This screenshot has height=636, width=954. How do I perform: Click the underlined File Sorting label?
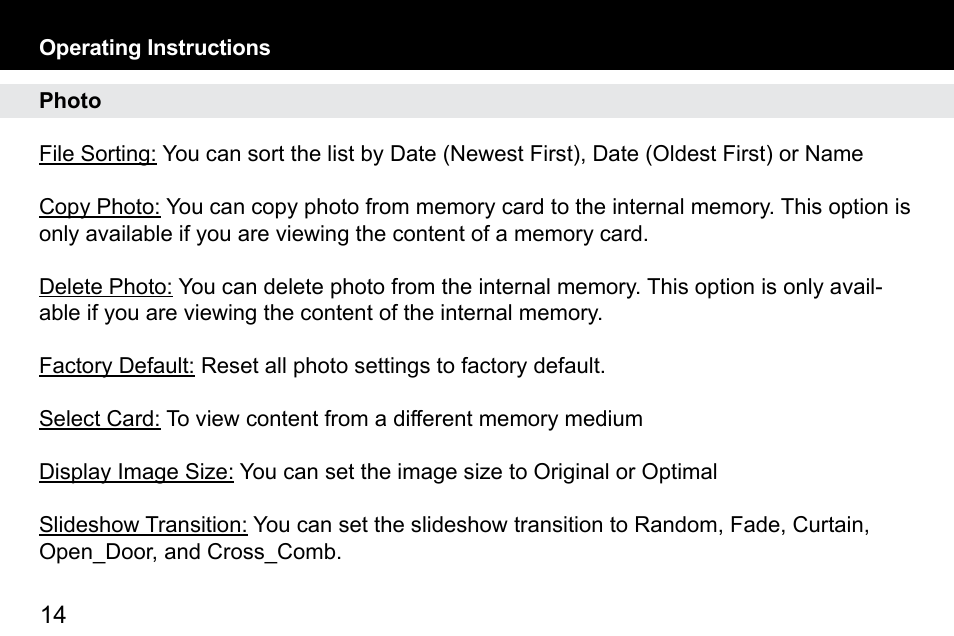tap(98, 154)
